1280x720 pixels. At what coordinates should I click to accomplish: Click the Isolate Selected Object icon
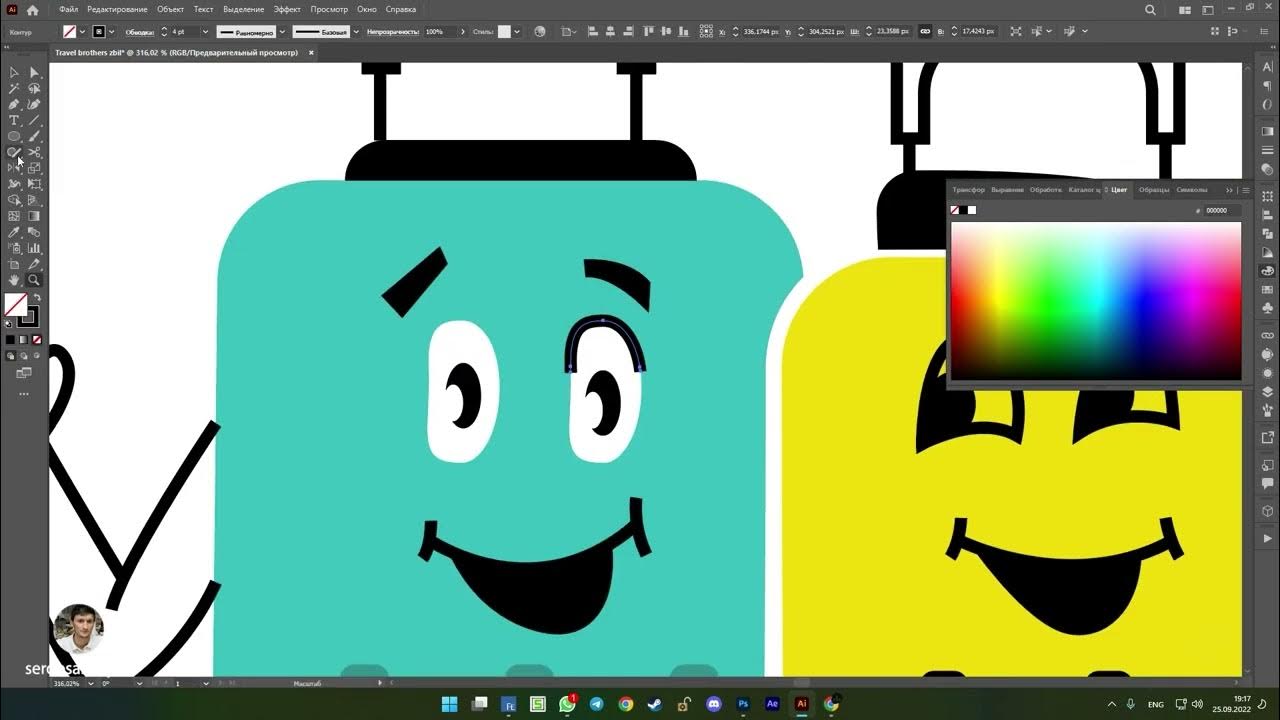(x=1016, y=32)
